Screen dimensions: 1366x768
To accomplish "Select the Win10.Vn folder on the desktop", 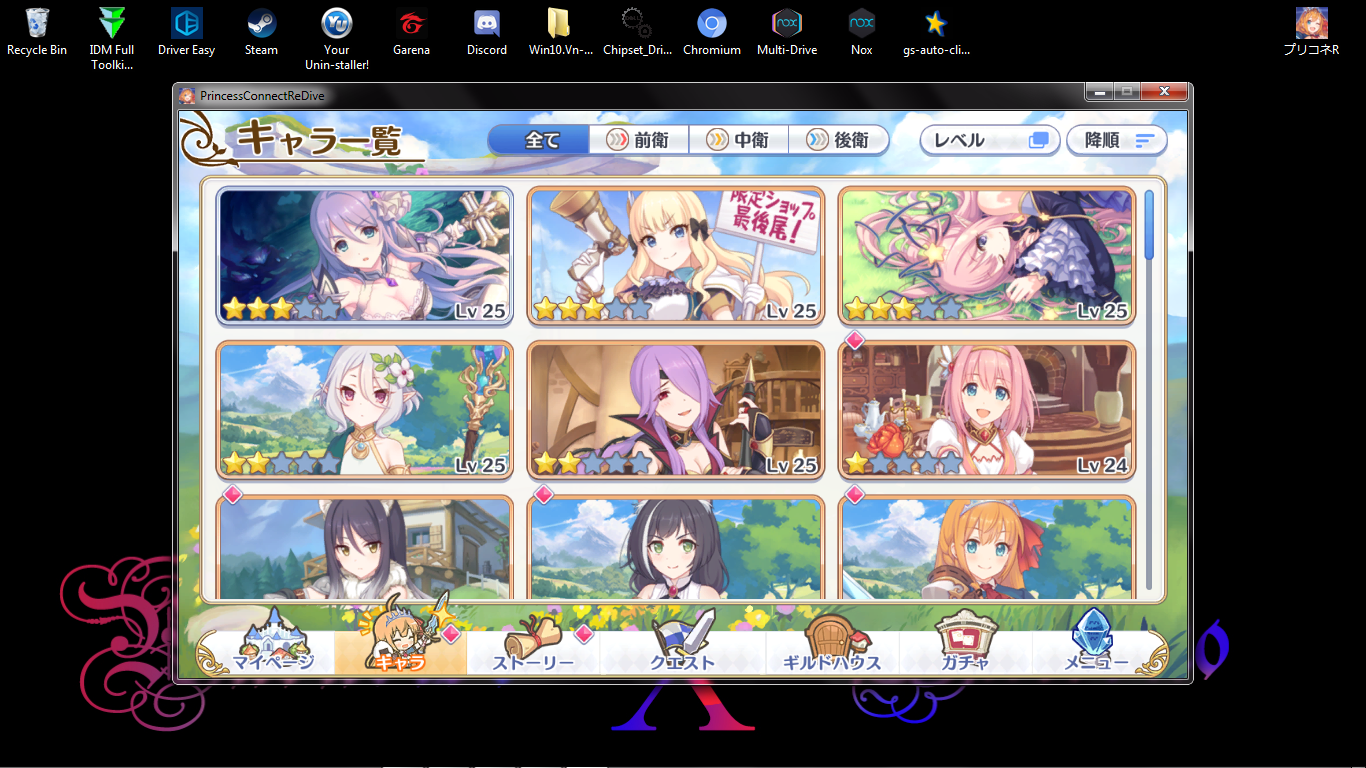I will coord(561,32).
